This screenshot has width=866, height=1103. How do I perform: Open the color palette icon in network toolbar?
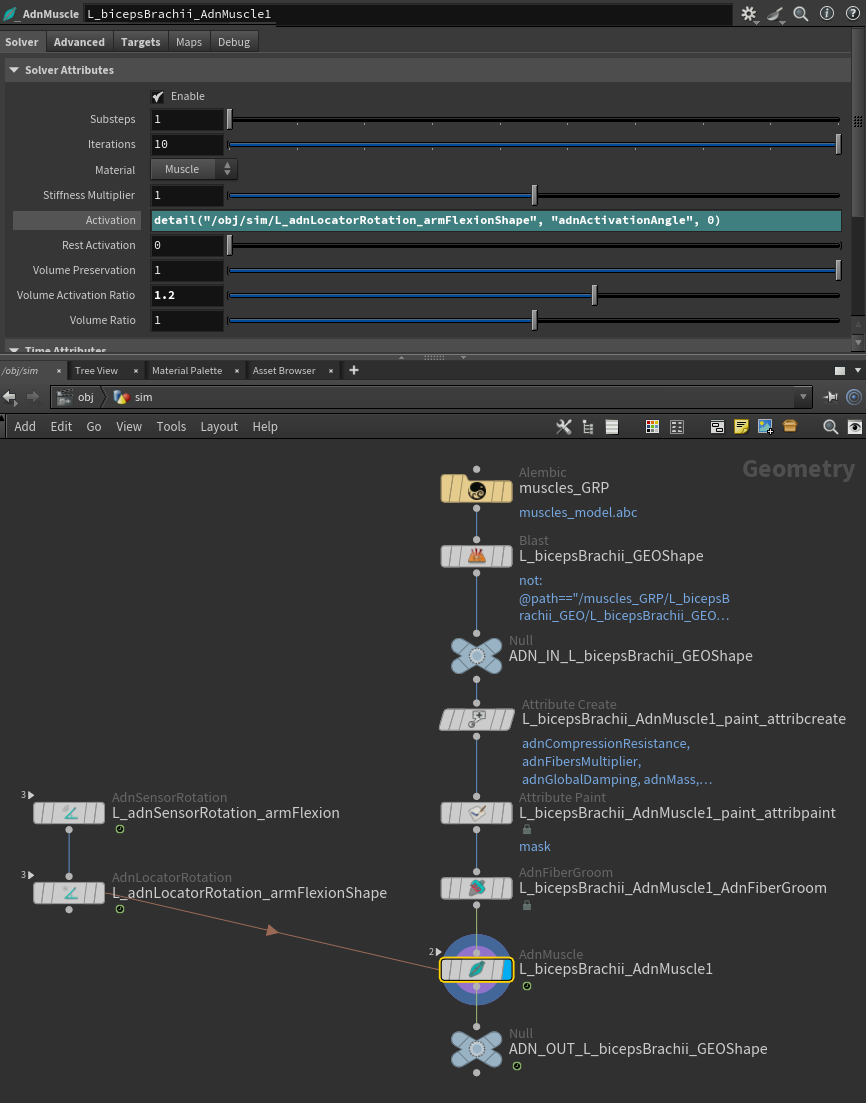click(652, 426)
